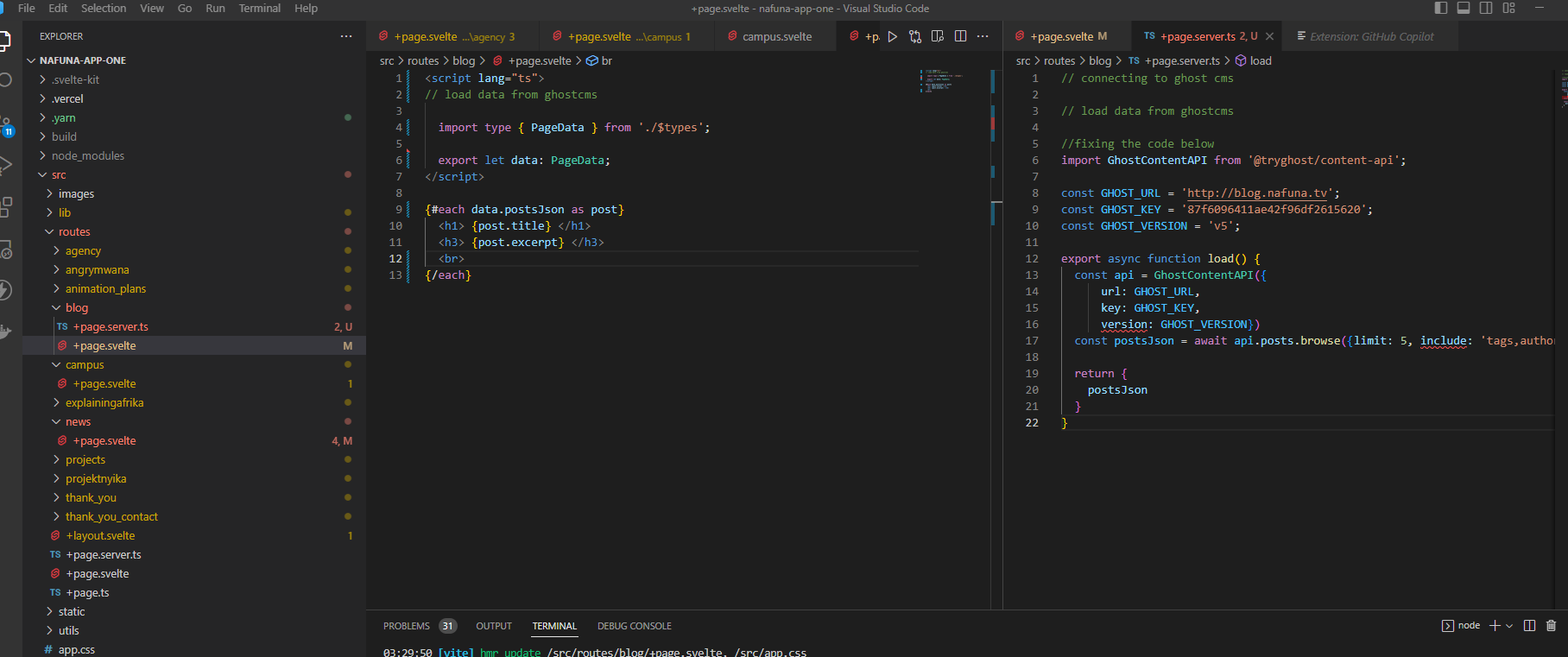The image size is (1568, 657).
Task: Open Extension: GitHub Copilot tab
Action: click(x=1371, y=36)
